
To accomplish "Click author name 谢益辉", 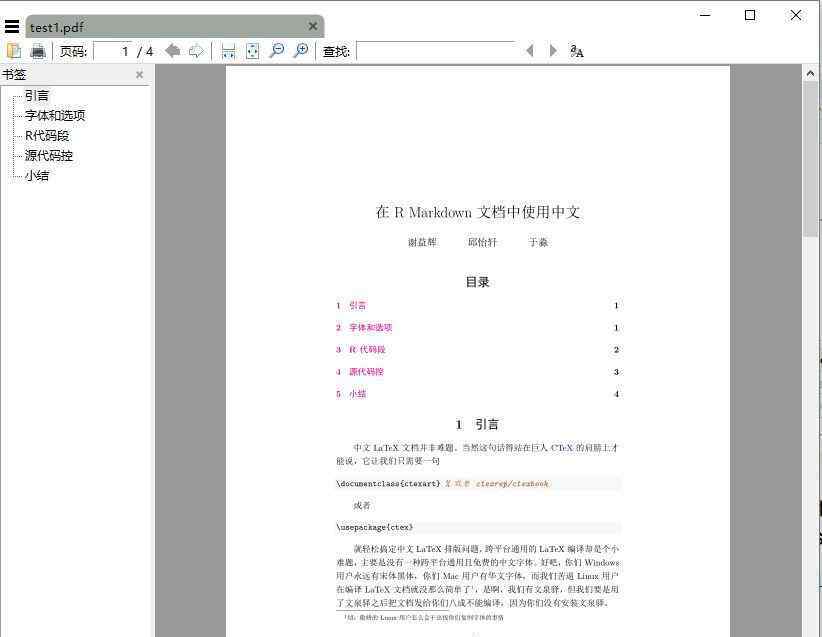I will tap(422, 242).
